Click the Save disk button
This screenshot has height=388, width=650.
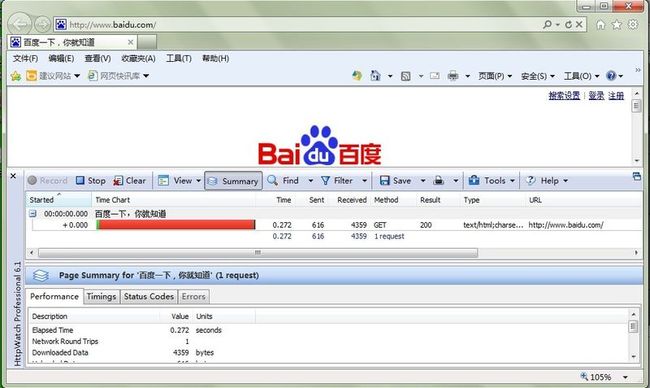[x=395, y=181]
